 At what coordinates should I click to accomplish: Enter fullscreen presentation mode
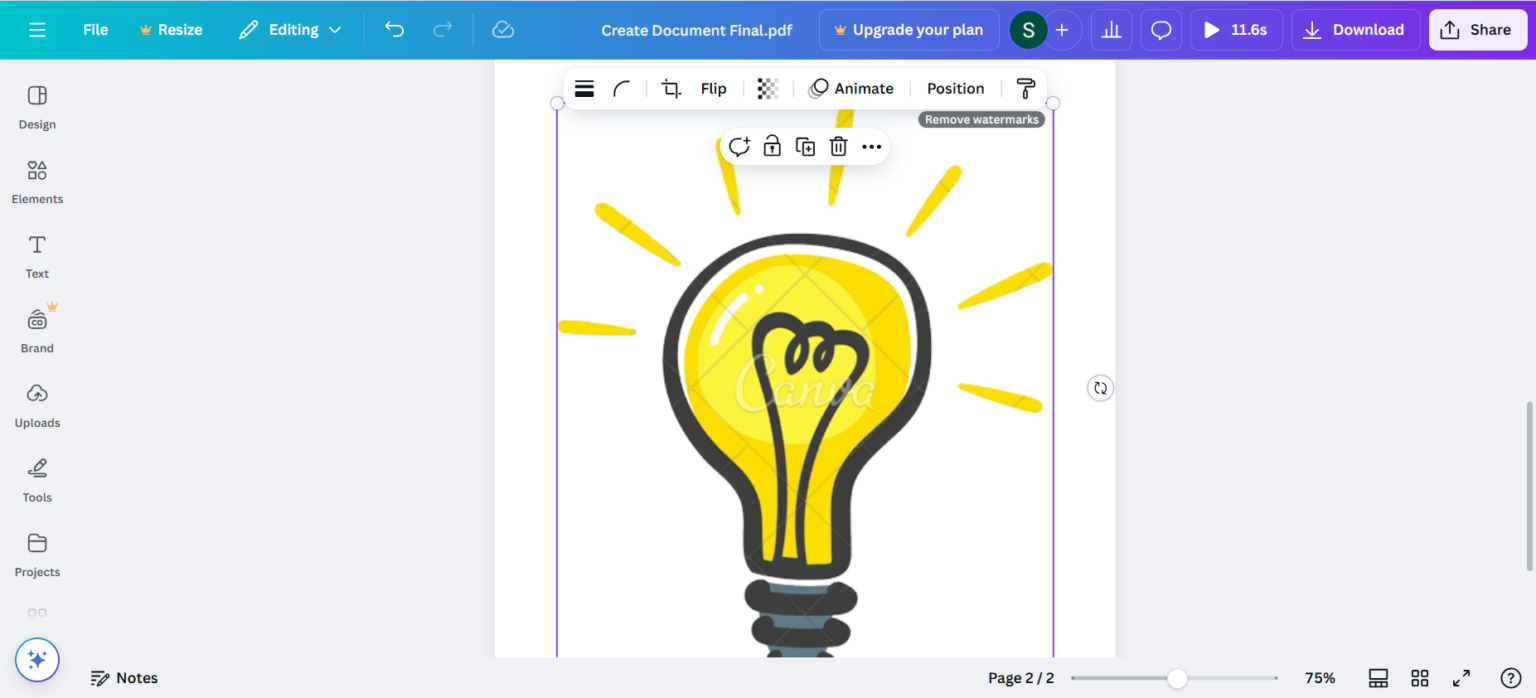pos(1461,678)
